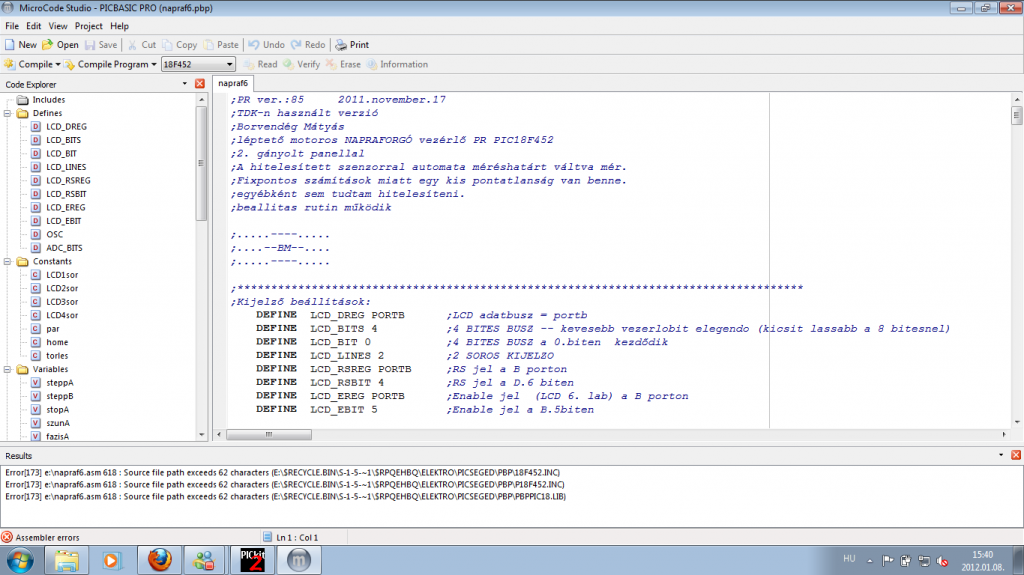Select LCD_LINES define in the tree
The image size is (1024, 575).
point(58,167)
